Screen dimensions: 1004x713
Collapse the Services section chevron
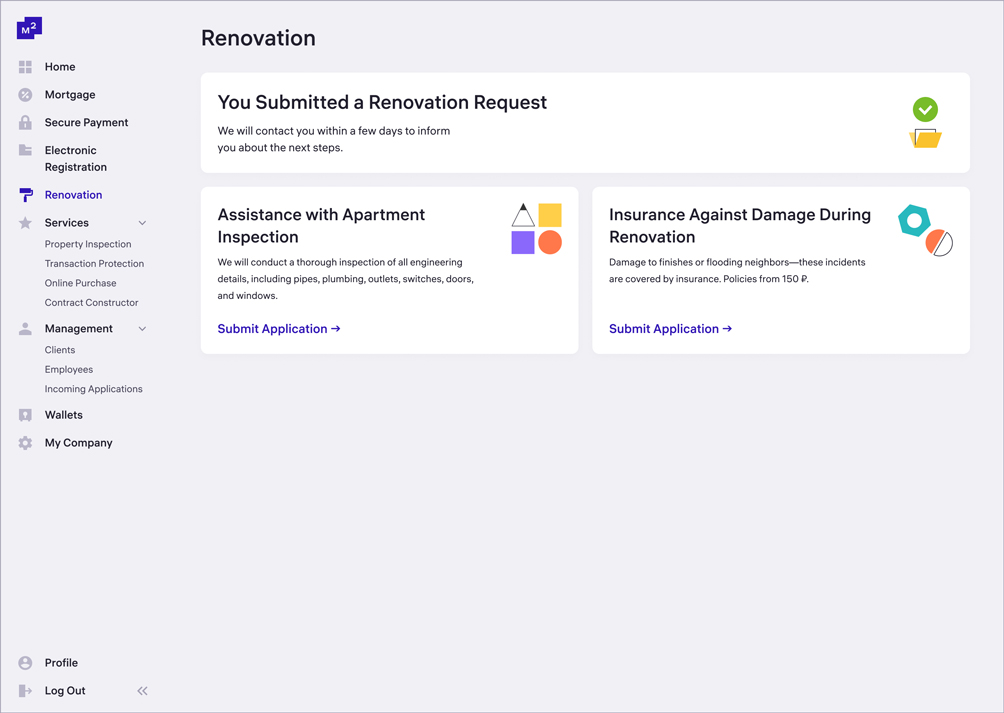[x=142, y=223]
